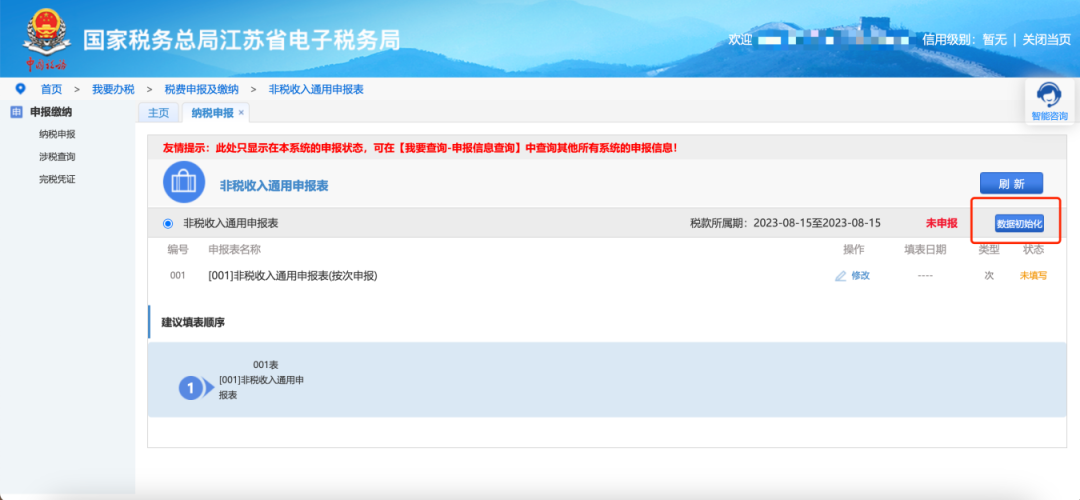The image size is (1080, 500).
Task: Click the 申报缴纳 sidebar section icon
Action: tap(17, 112)
